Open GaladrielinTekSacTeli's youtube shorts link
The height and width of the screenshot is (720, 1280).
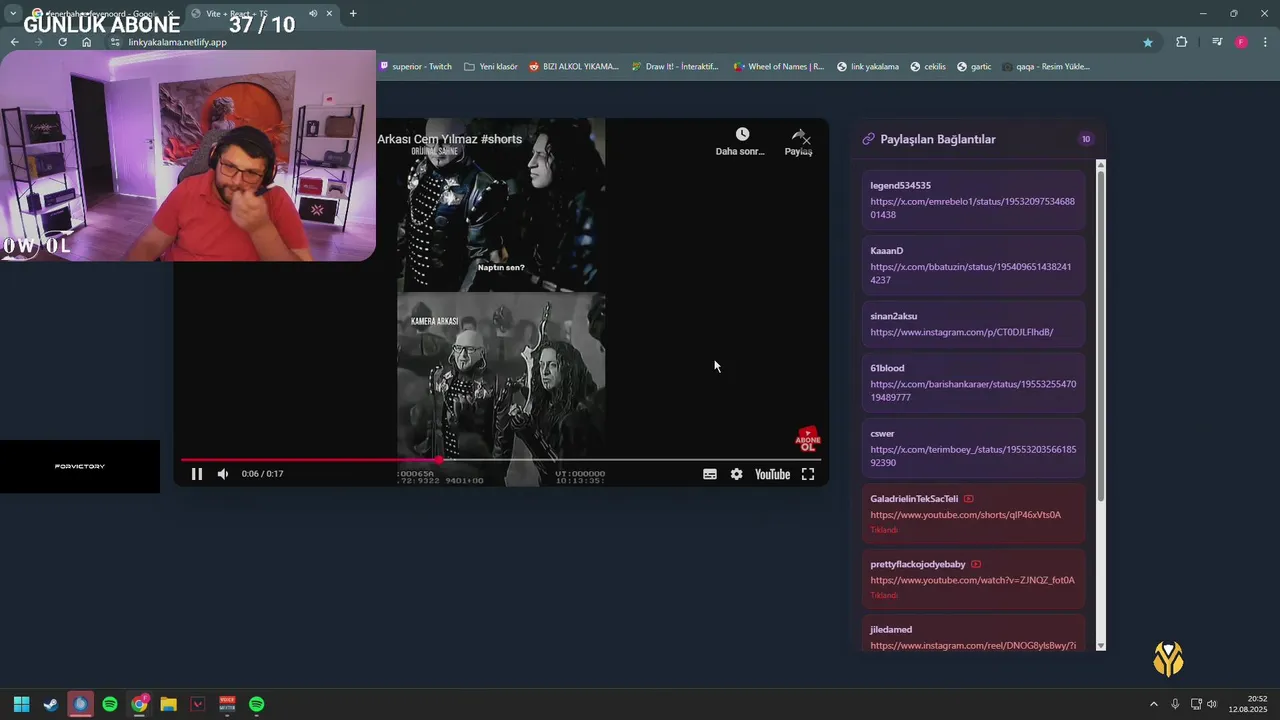pos(966,515)
